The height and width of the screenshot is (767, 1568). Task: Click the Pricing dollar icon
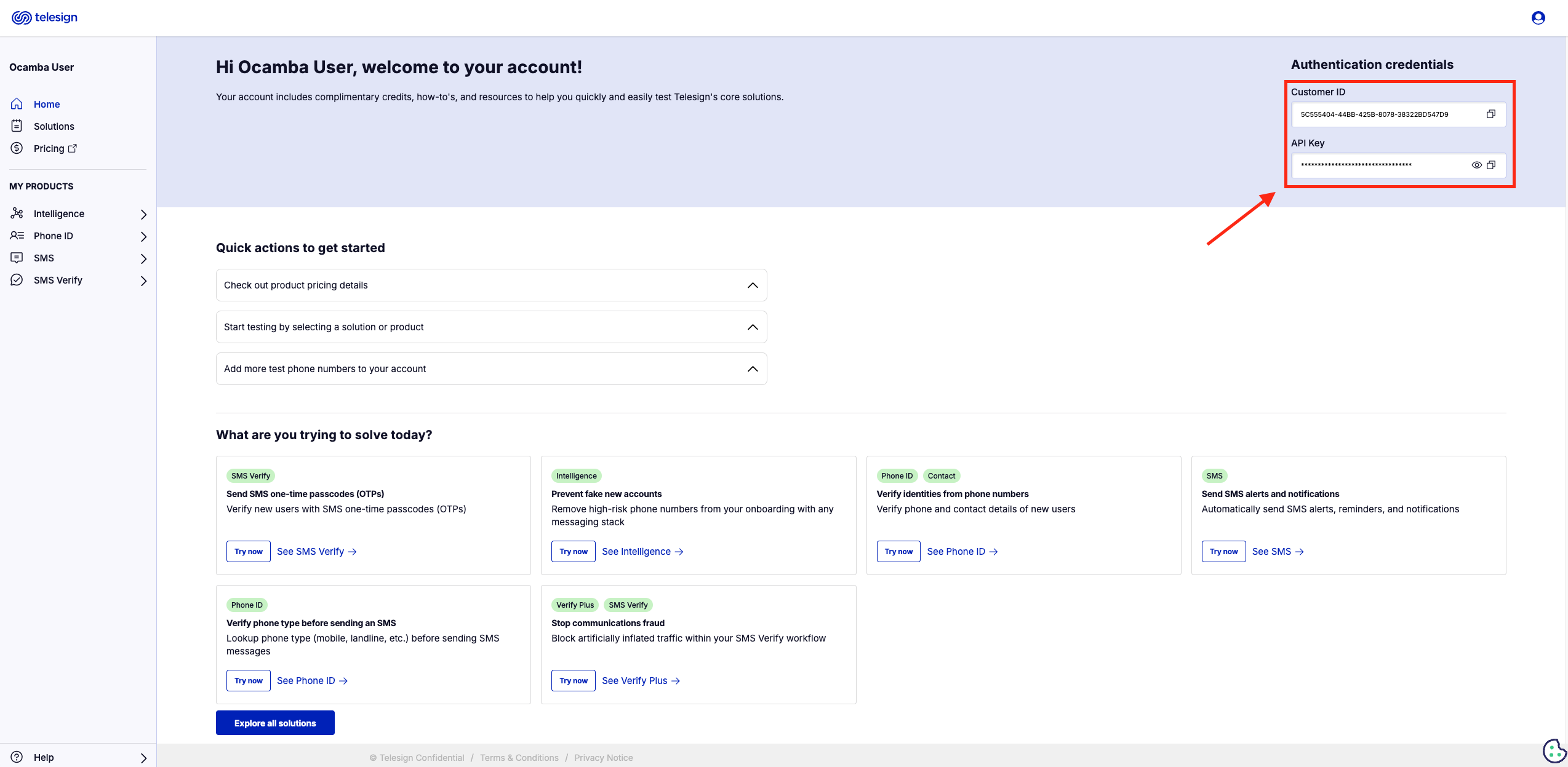pyautogui.click(x=17, y=148)
